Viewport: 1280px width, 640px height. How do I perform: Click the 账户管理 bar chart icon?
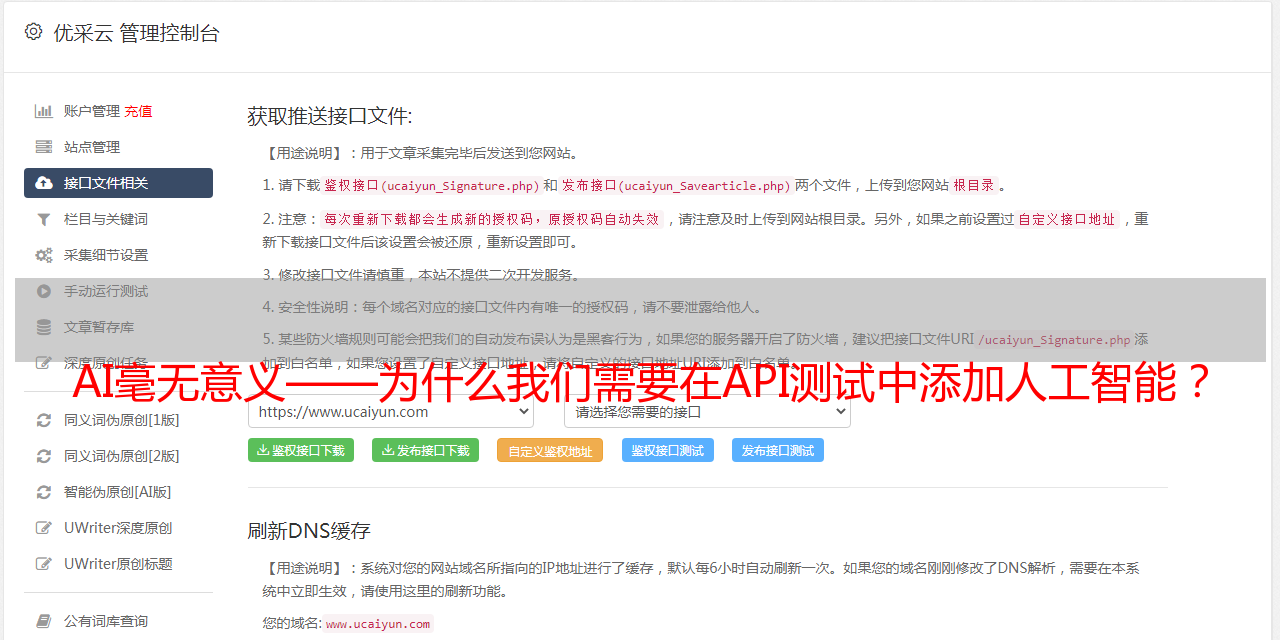point(44,111)
